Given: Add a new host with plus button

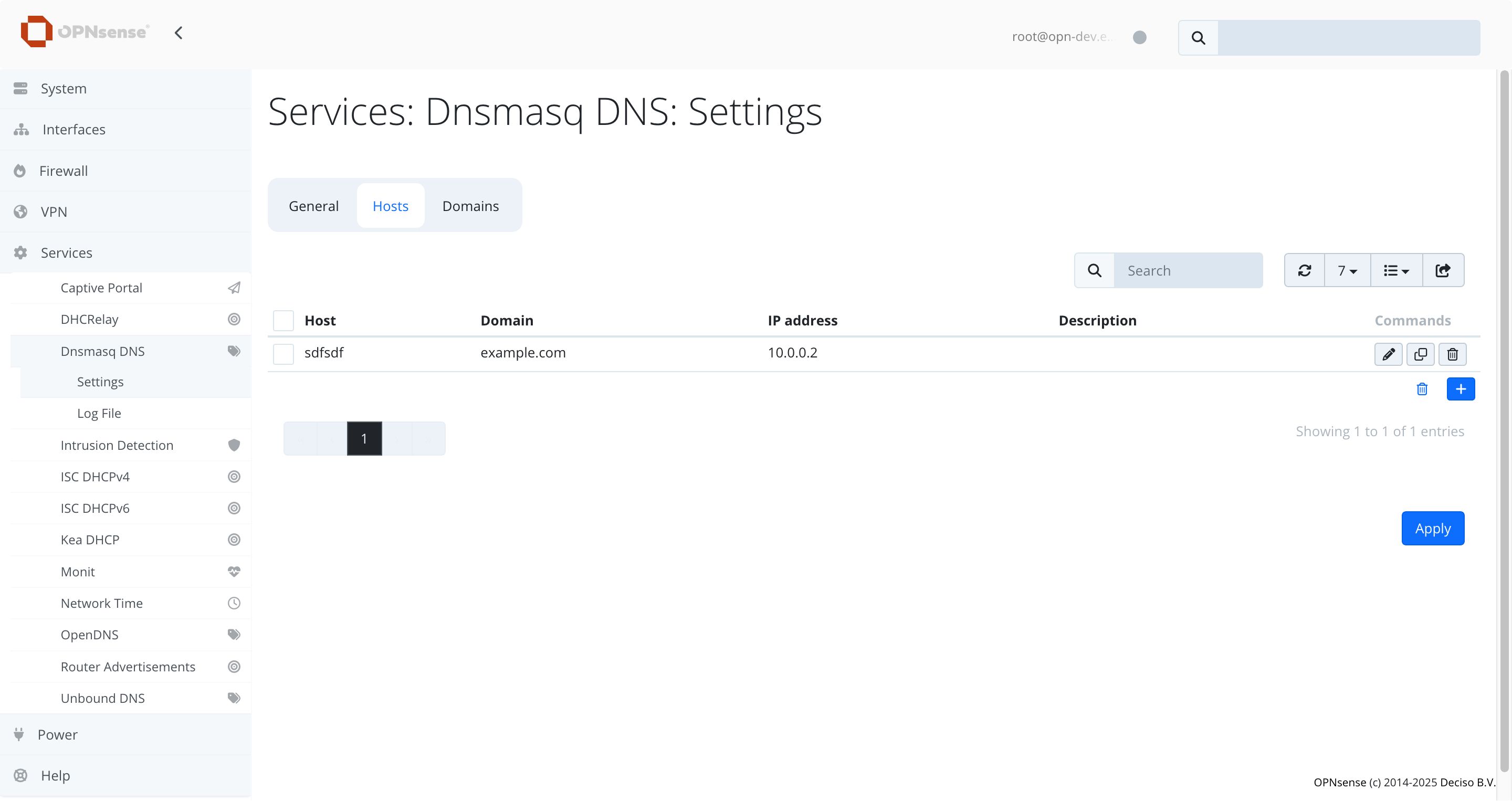Looking at the screenshot, I should pyautogui.click(x=1461, y=389).
